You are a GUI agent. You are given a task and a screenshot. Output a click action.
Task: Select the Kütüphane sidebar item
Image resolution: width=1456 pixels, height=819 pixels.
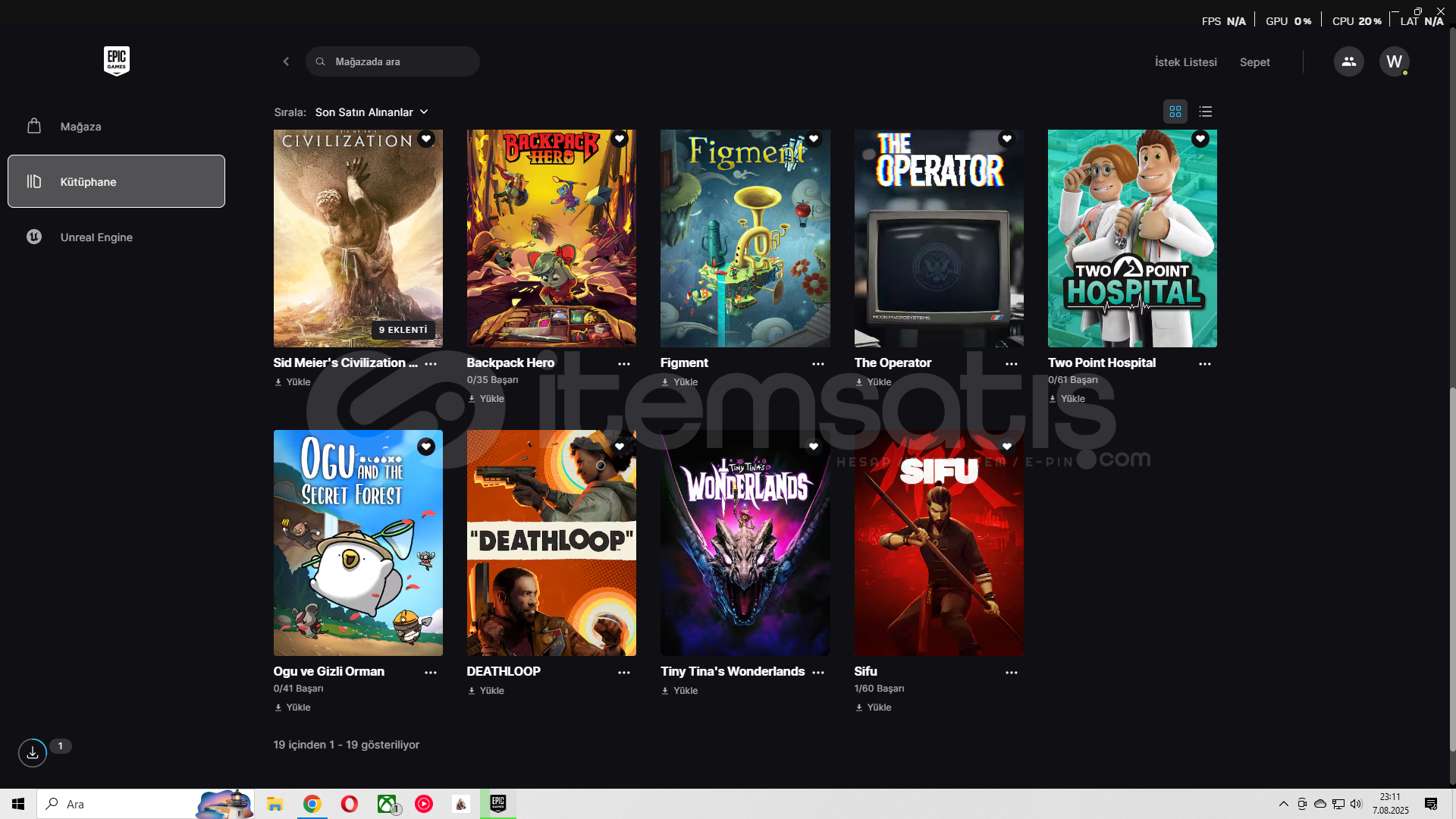(116, 181)
